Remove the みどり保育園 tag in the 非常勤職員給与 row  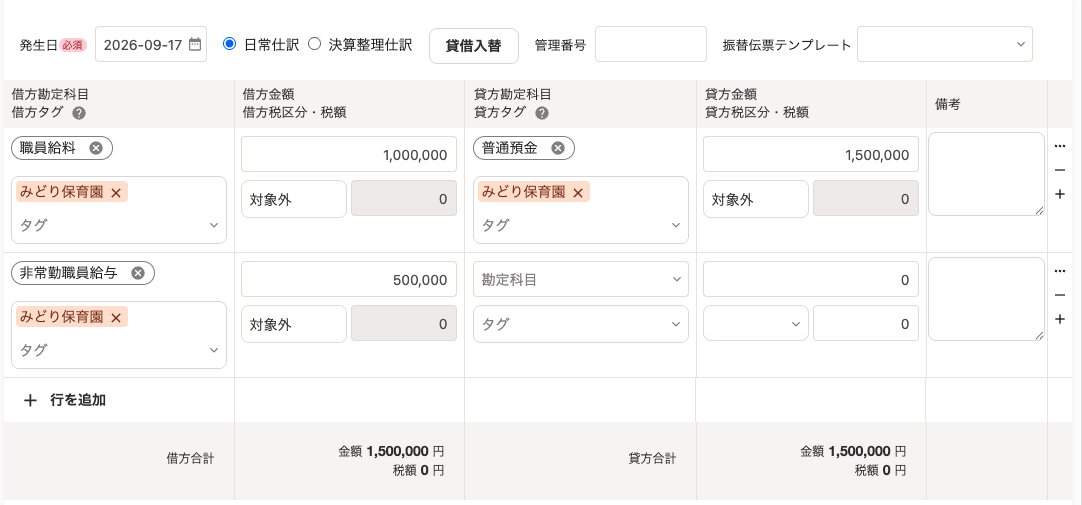point(116,317)
